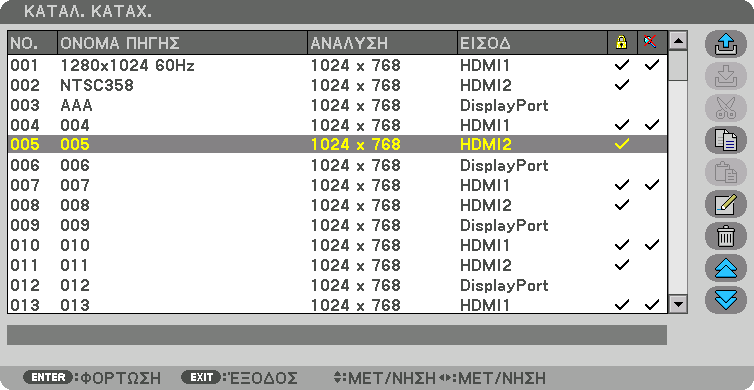This screenshot has height=390, width=754.
Task: Click the double up-arrow move icon
Action: tap(726, 268)
